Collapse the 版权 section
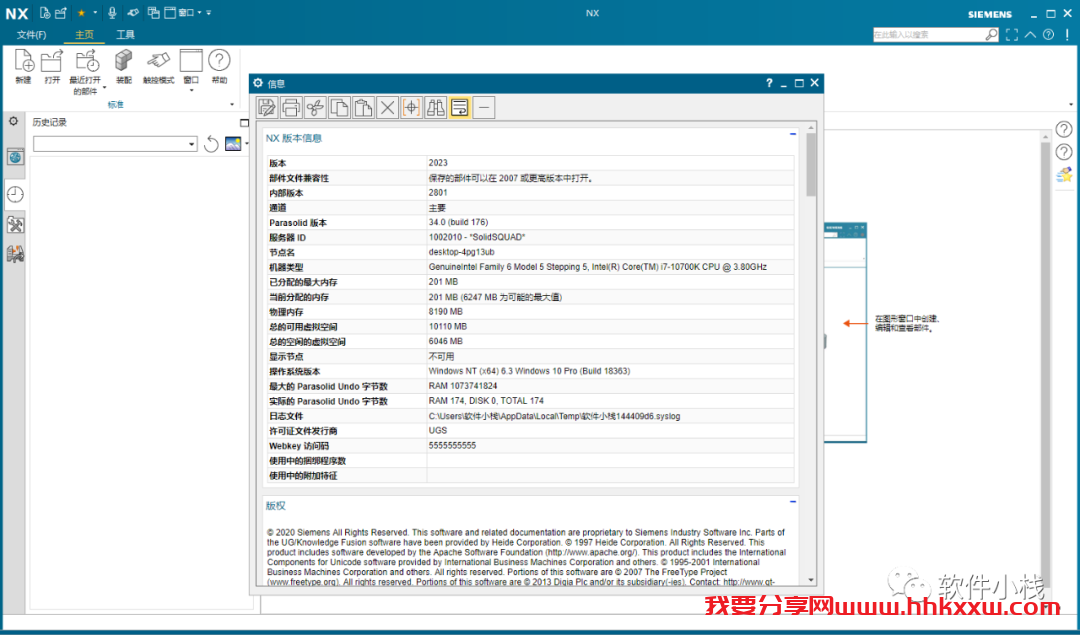 click(793, 501)
